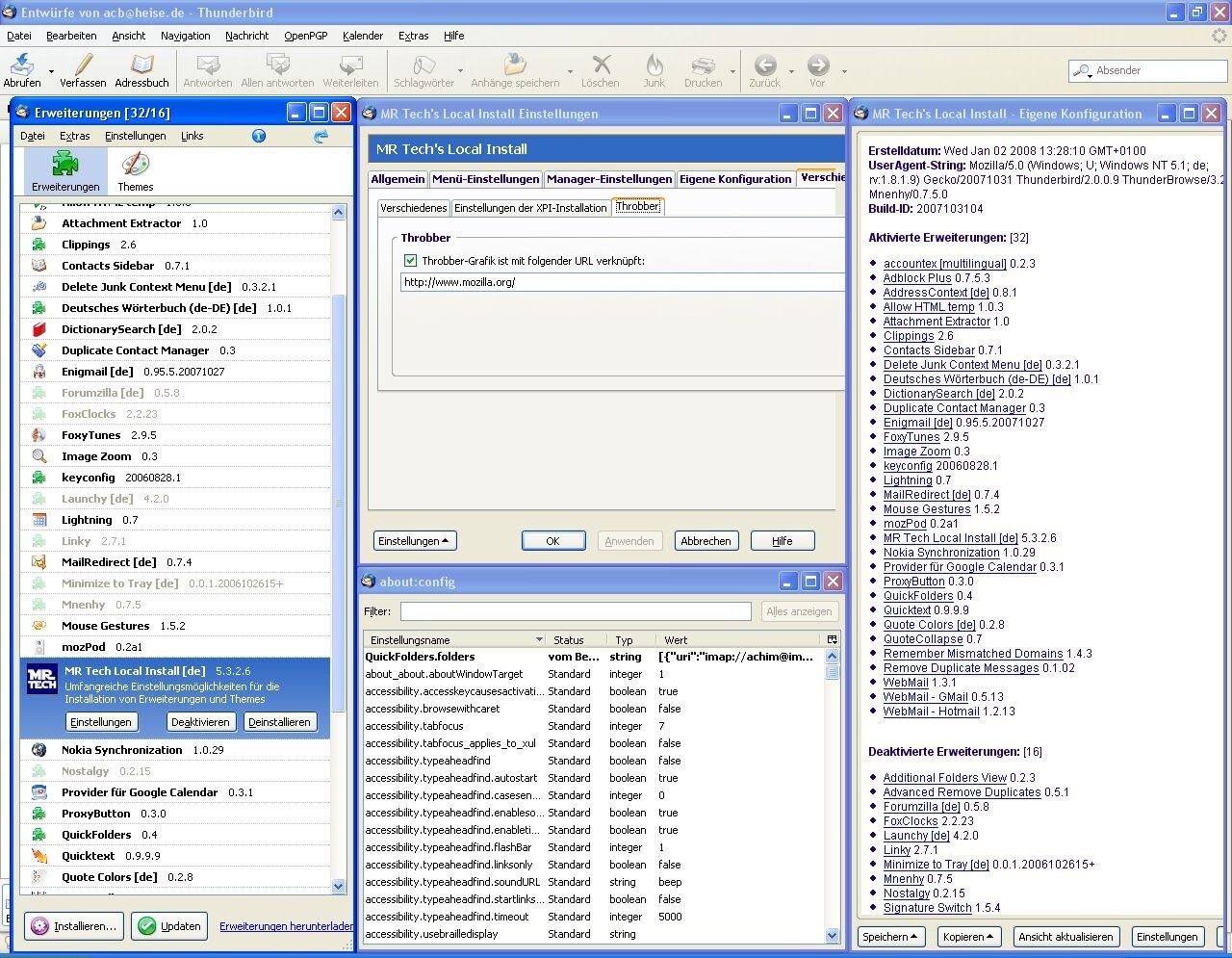Click the Schlagwörter tag icon

click(423, 65)
